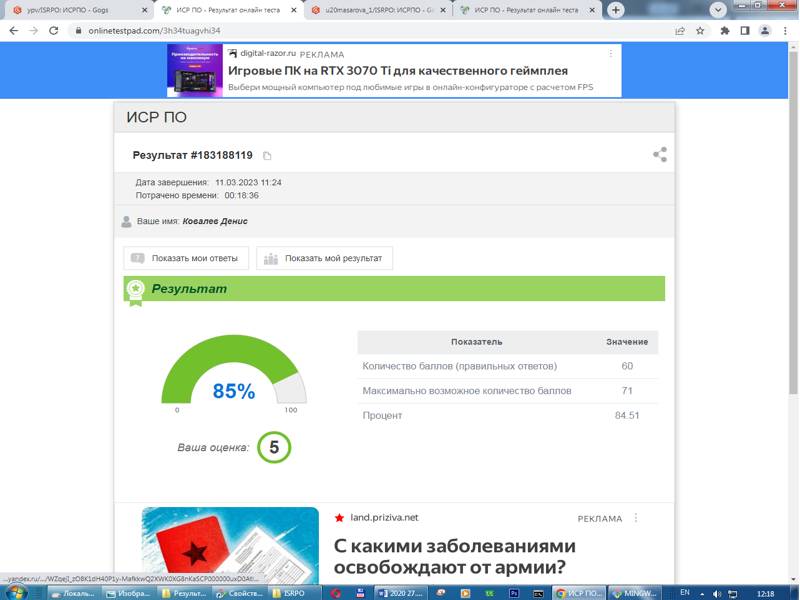Open the new tab with plus button
The width and height of the screenshot is (800, 600).
pyautogui.click(x=616, y=10)
